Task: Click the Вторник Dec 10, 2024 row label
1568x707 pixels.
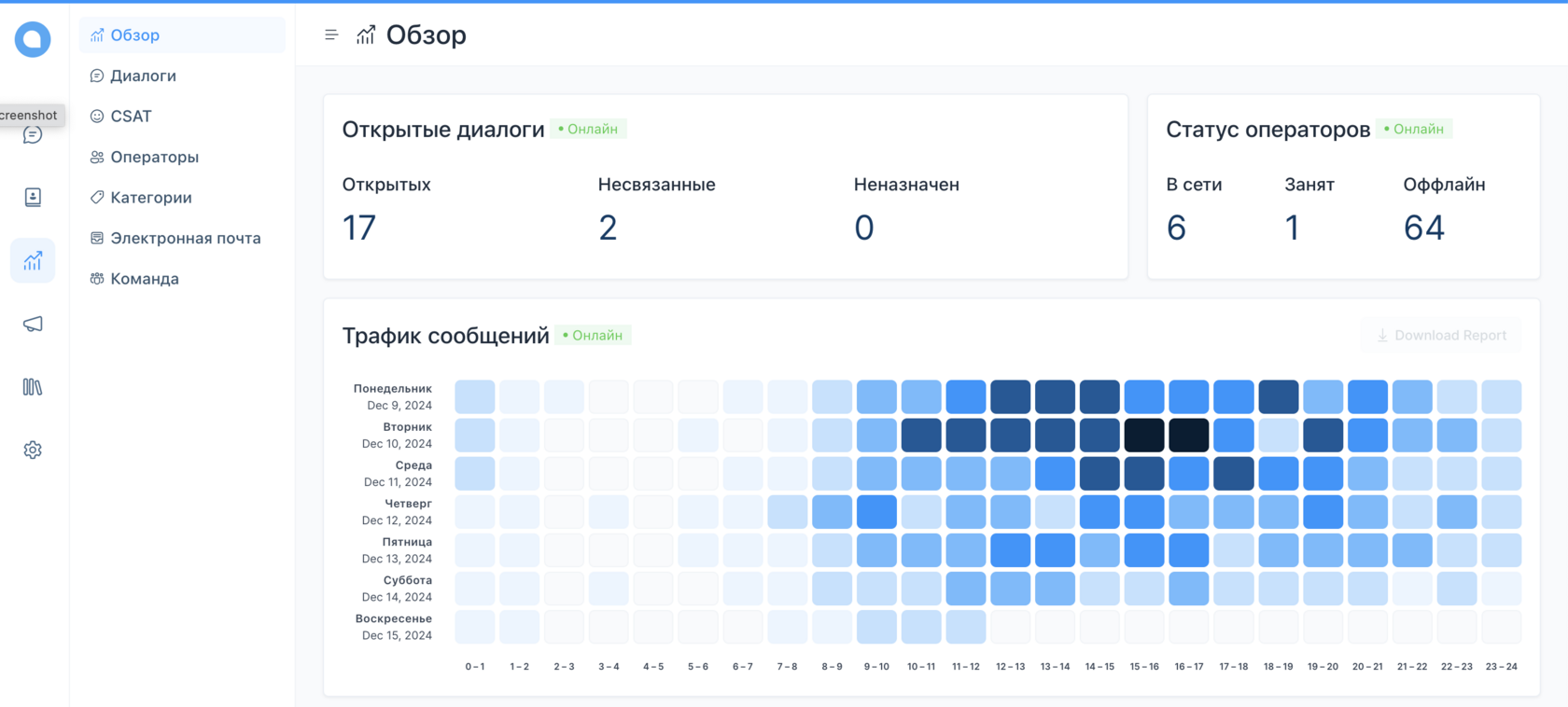Action: pos(397,435)
